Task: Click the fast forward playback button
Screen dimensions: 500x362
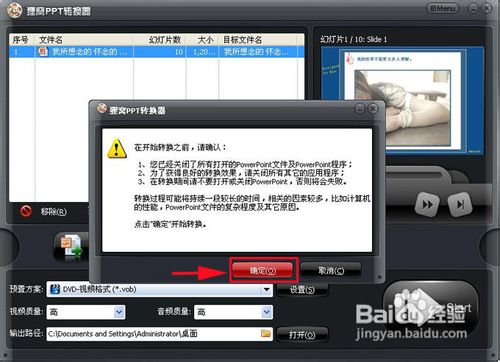Action: click(427, 204)
